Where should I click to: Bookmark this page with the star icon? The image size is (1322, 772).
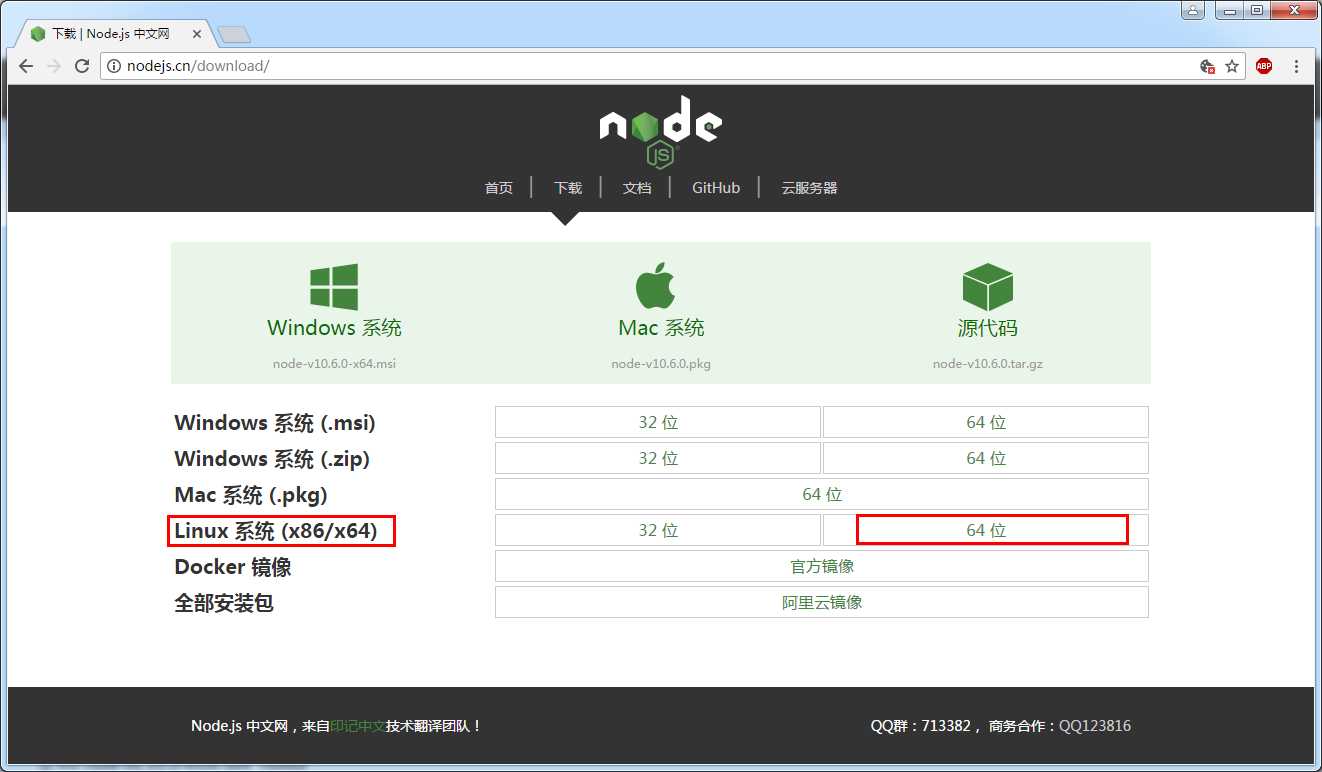[1232, 66]
